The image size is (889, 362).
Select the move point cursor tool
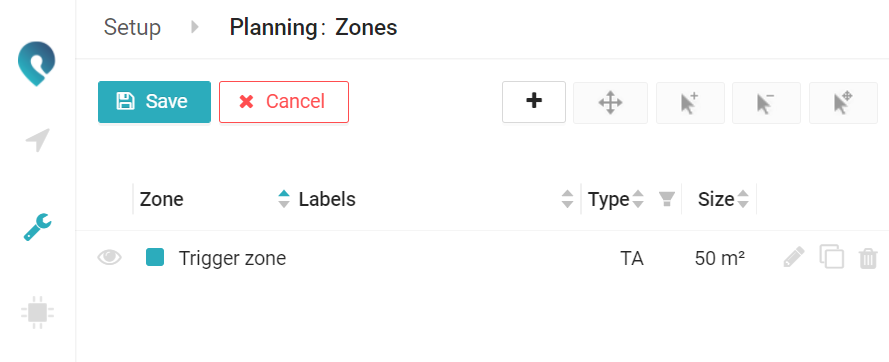point(843,103)
